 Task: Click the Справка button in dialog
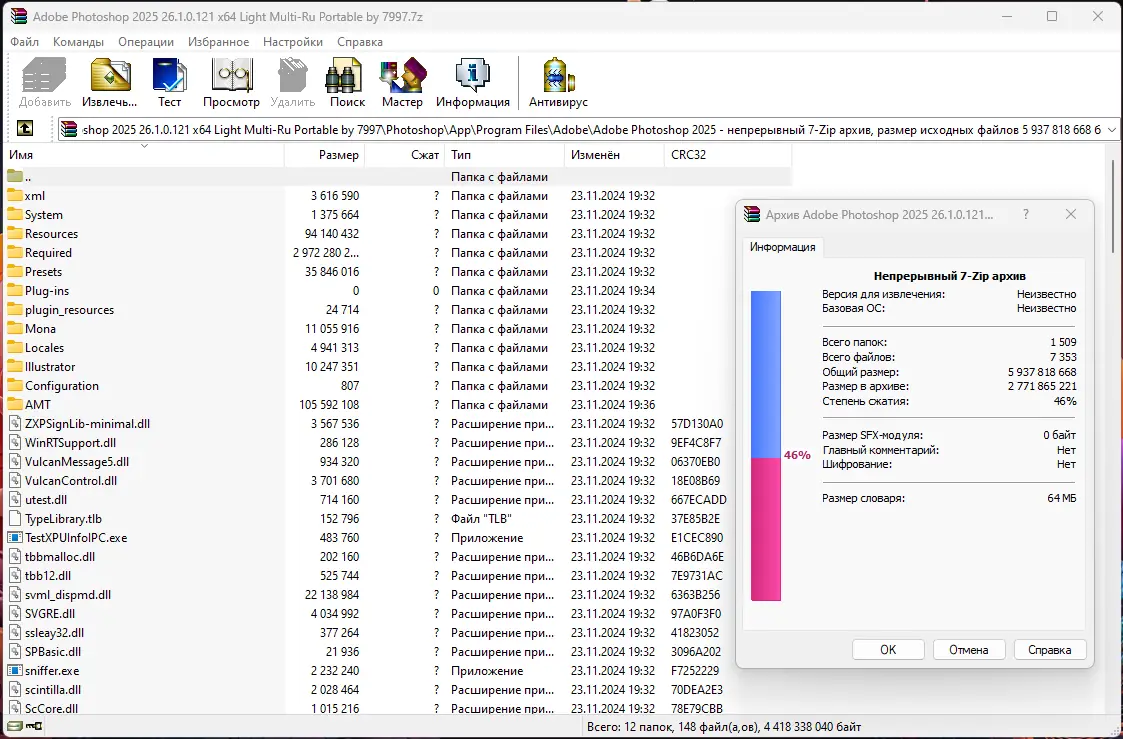click(x=1050, y=649)
